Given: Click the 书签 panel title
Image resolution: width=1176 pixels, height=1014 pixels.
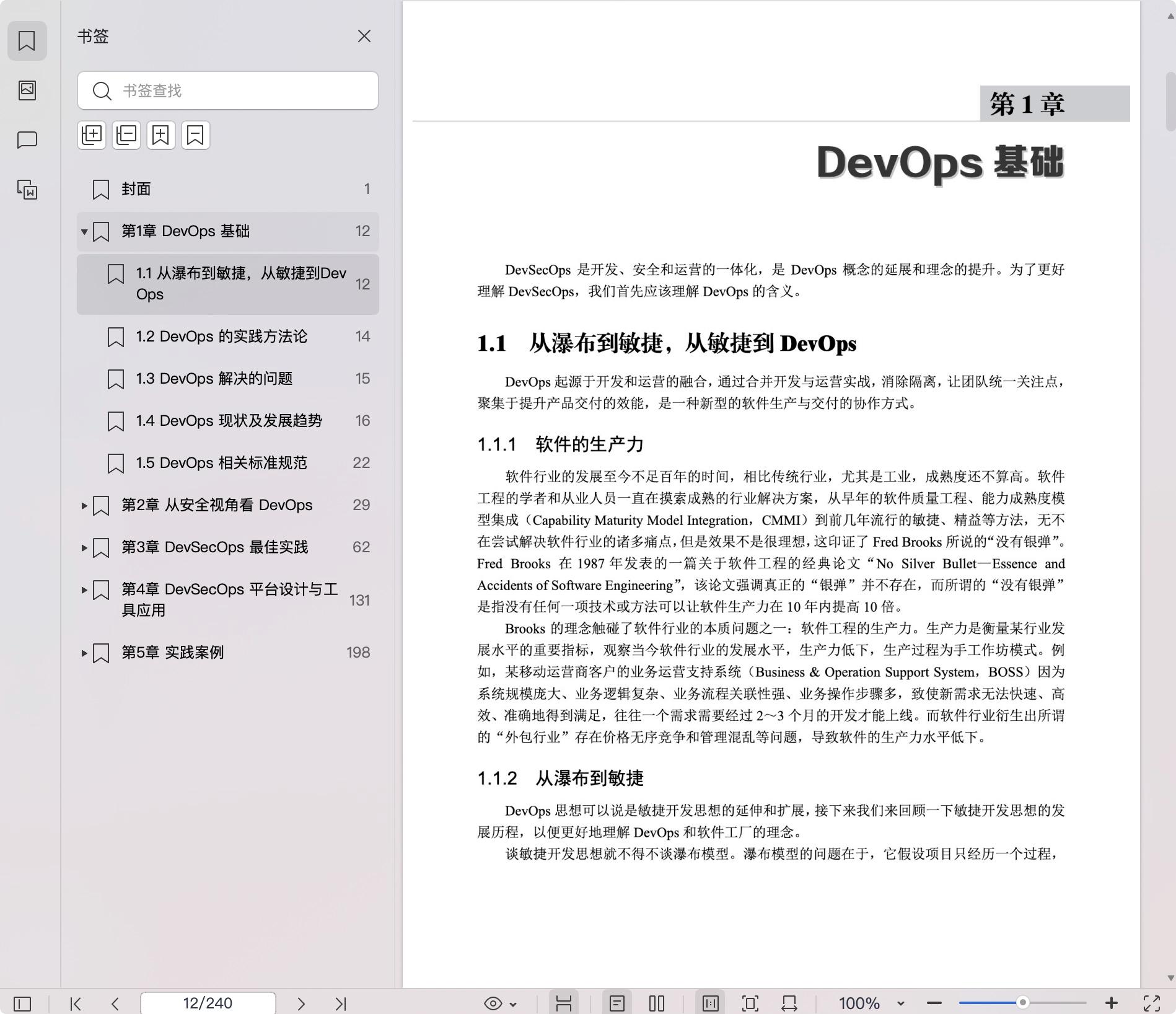Looking at the screenshot, I should (93, 37).
